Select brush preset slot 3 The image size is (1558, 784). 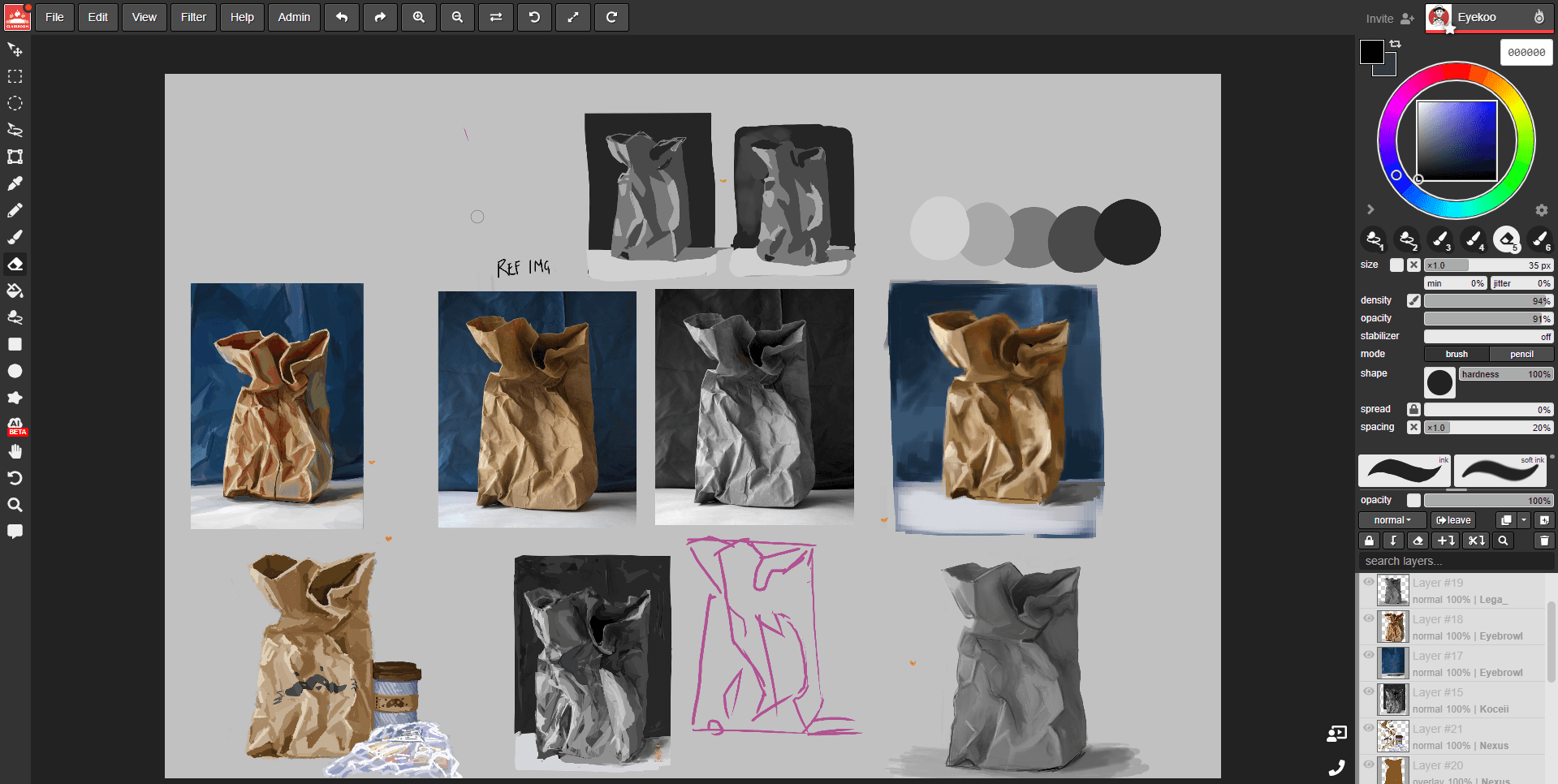tap(1440, 239)
